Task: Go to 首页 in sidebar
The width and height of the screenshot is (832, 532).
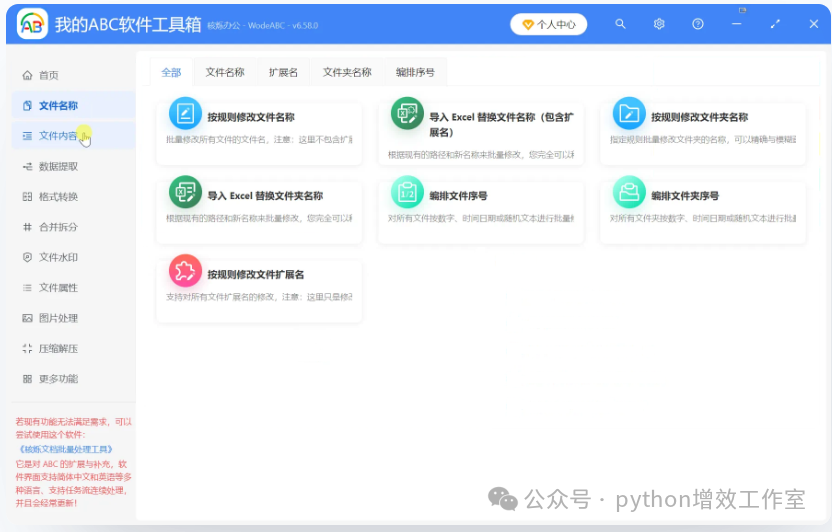Action: pos(73,75)
